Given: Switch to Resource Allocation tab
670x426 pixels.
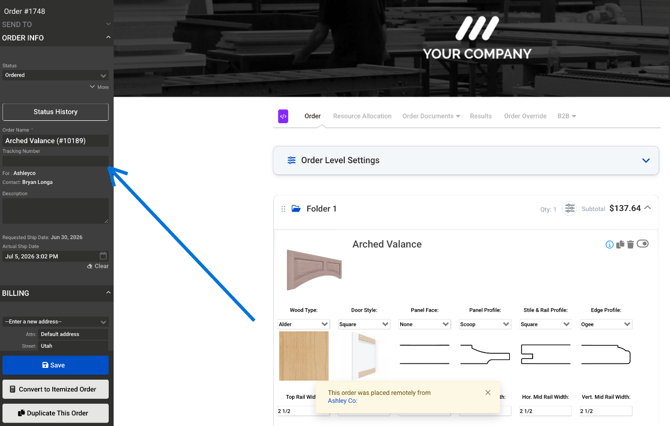Looking at the screenshot, I should point(362,116).
